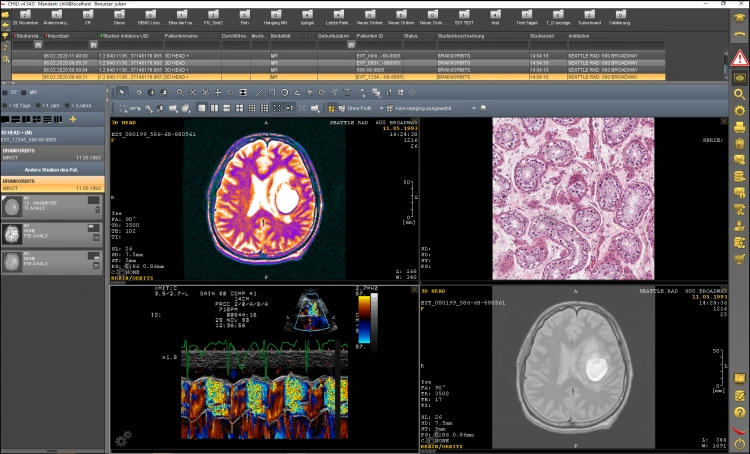Select the arrow pointer tool

pos(122,93)
